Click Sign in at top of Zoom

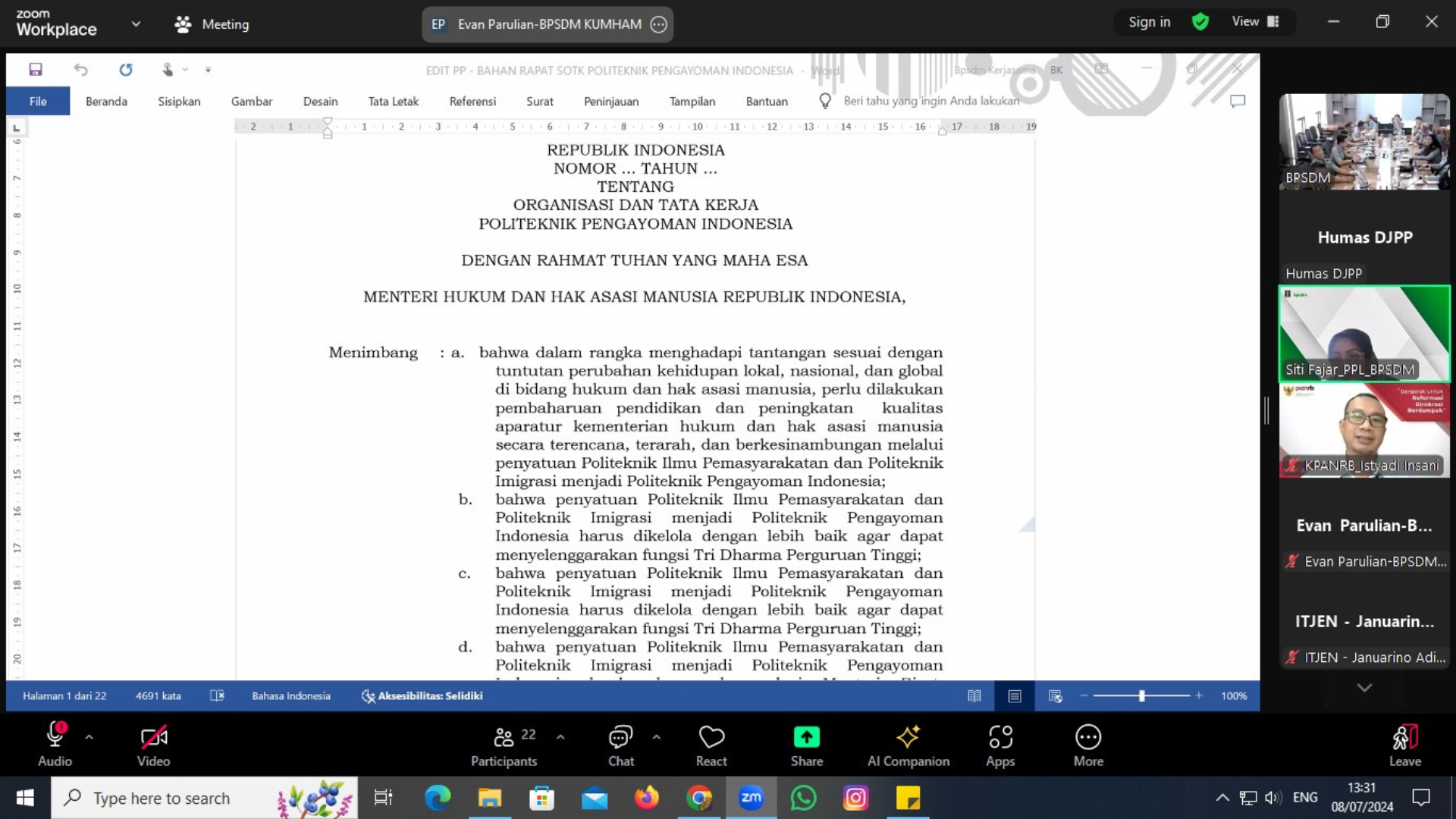pyautogui.click(x=1149, y=22)
